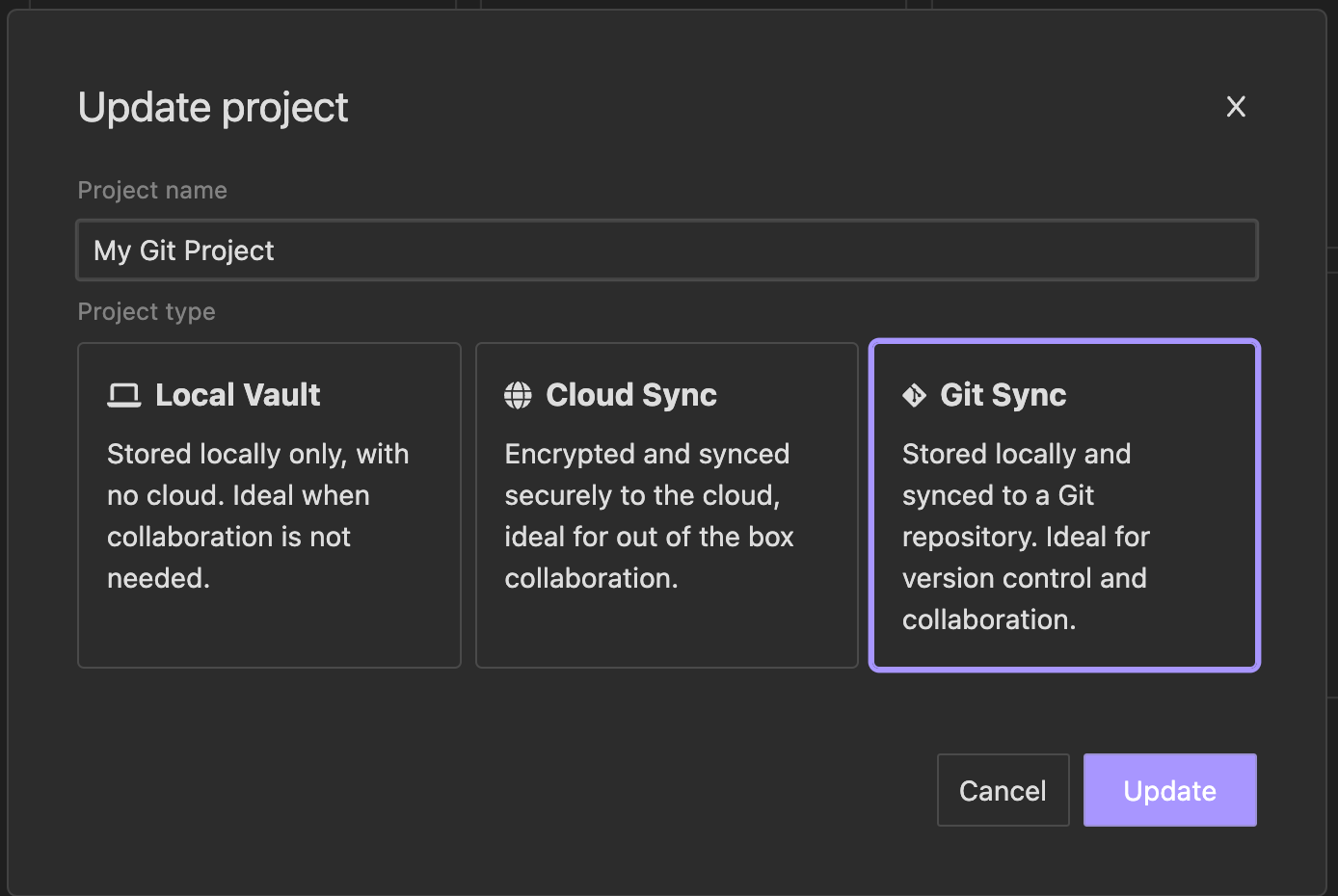1338x896 pixels.
Task: Click the git icon beside Git Sync
Action: [914, 395]
